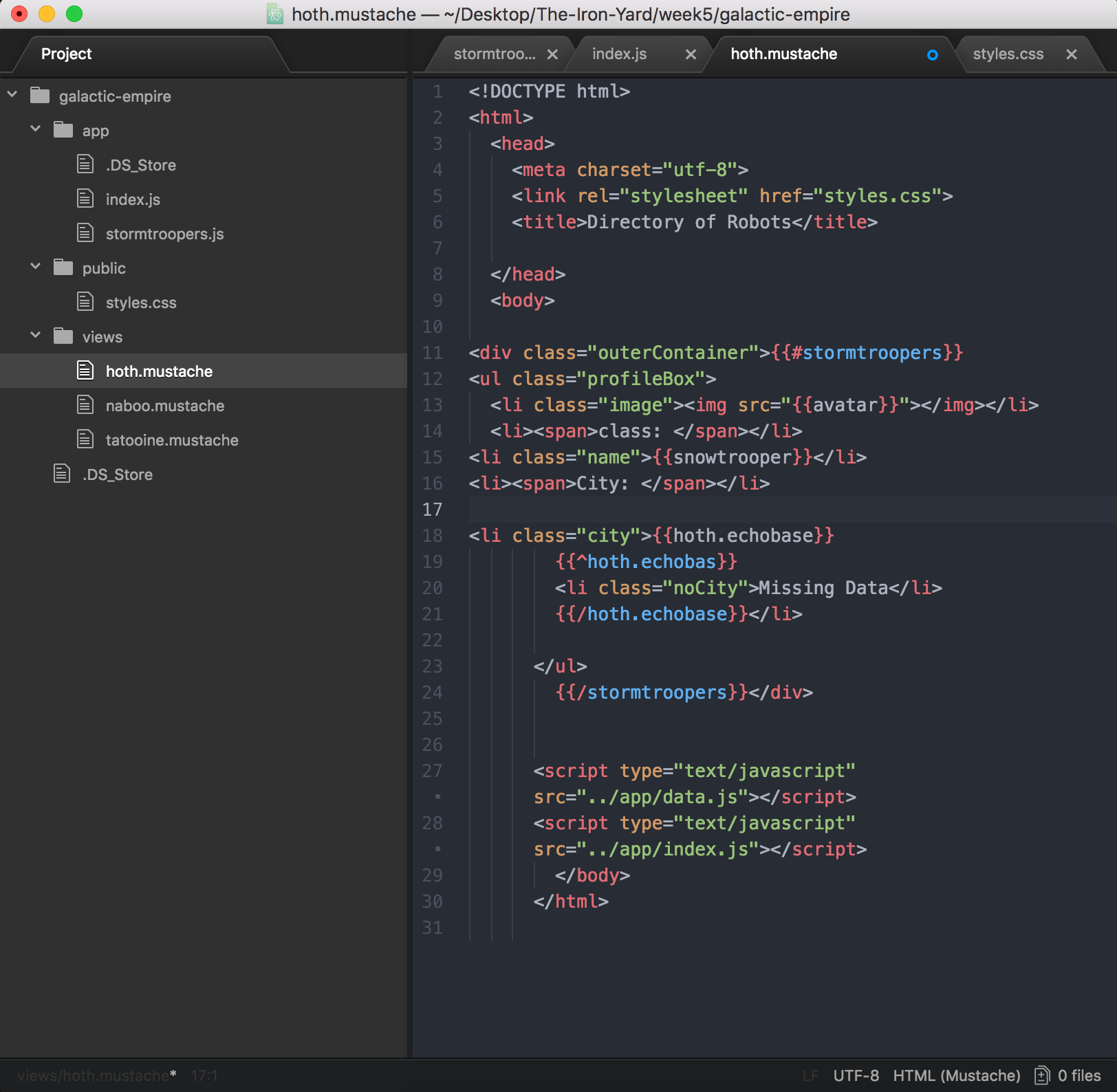Click the stormtroopers.js file icon
The height and width of the screenshot is (1092, 1117).
[85, 233]
